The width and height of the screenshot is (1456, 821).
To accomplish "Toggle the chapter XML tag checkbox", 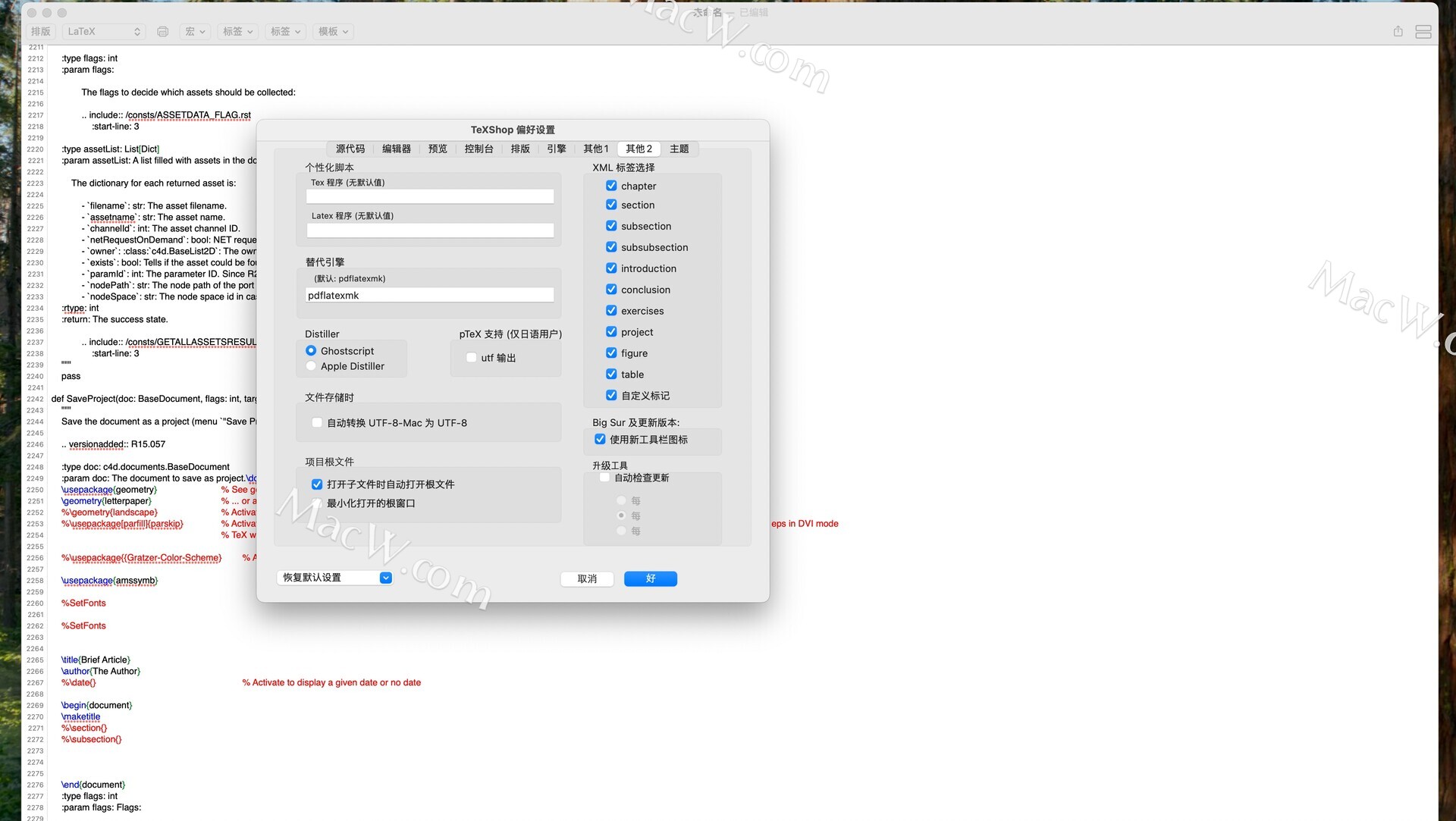I will pos(611,186).
